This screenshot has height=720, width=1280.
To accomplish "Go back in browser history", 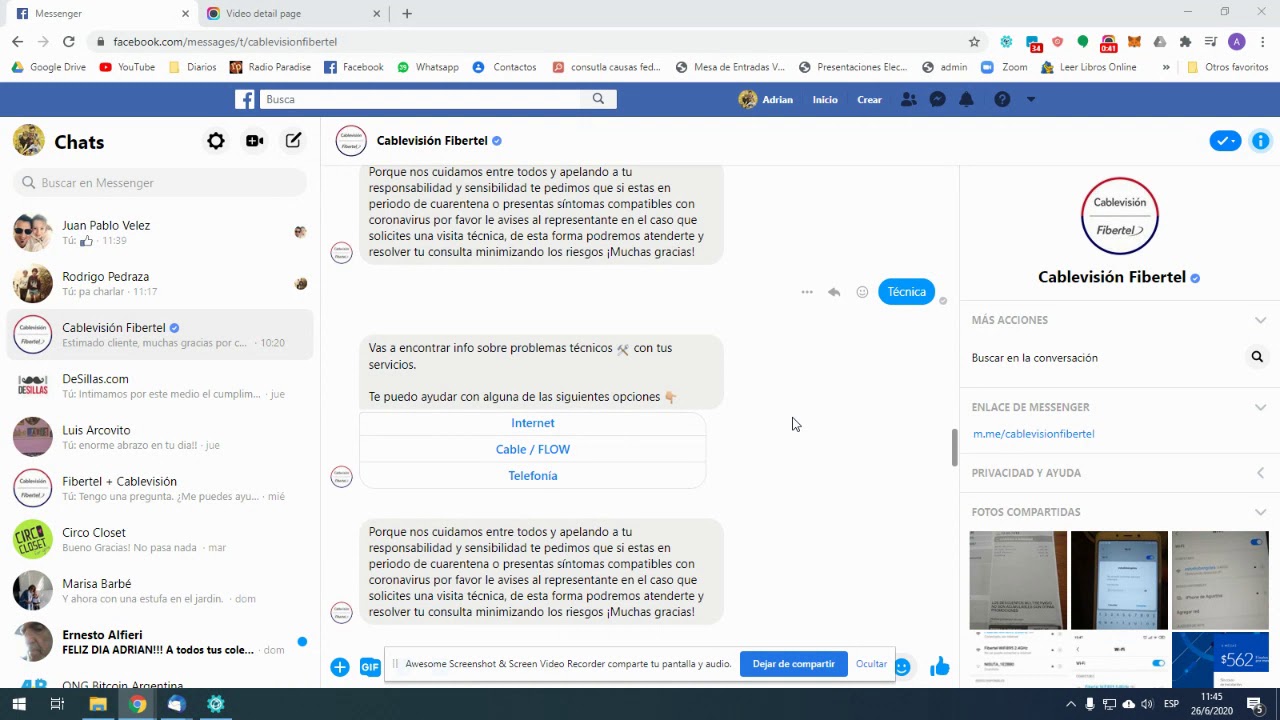I will click(x=17, y=42).
